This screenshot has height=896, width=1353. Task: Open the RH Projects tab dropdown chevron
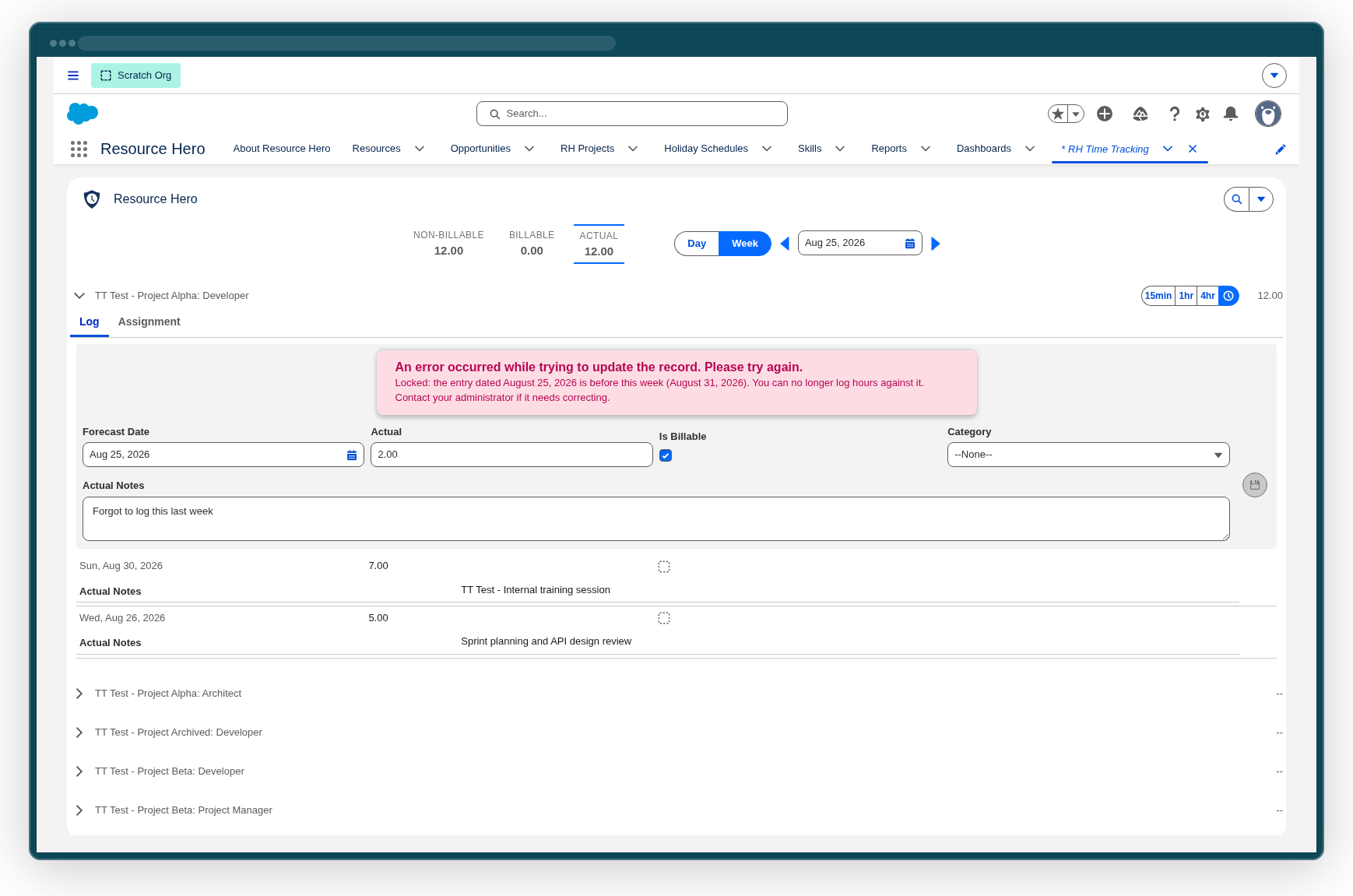633,149
